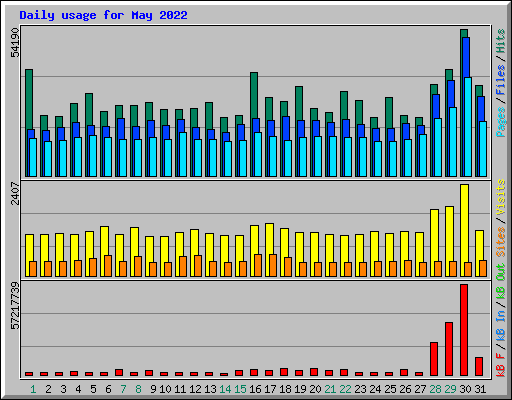Click the cyan Pages bar for day 29
Screen dimensions: 512x400
(453, 142)
